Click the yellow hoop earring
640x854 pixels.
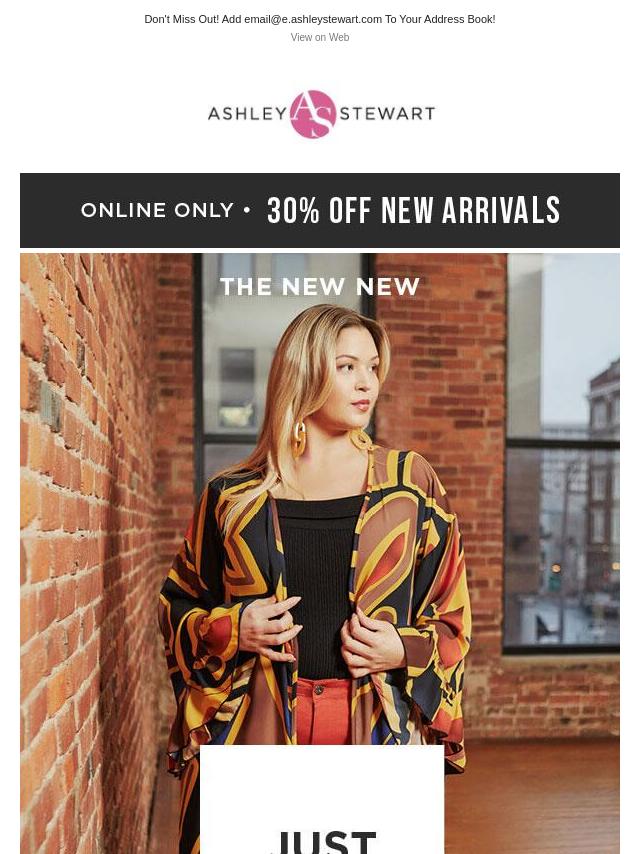298,438
